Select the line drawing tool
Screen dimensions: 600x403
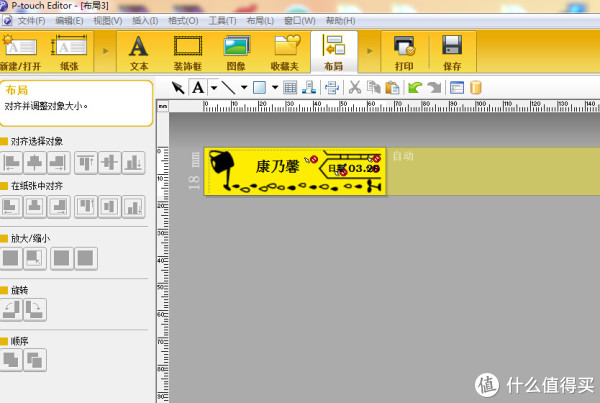pyautogui.click(x=228, y=88)
